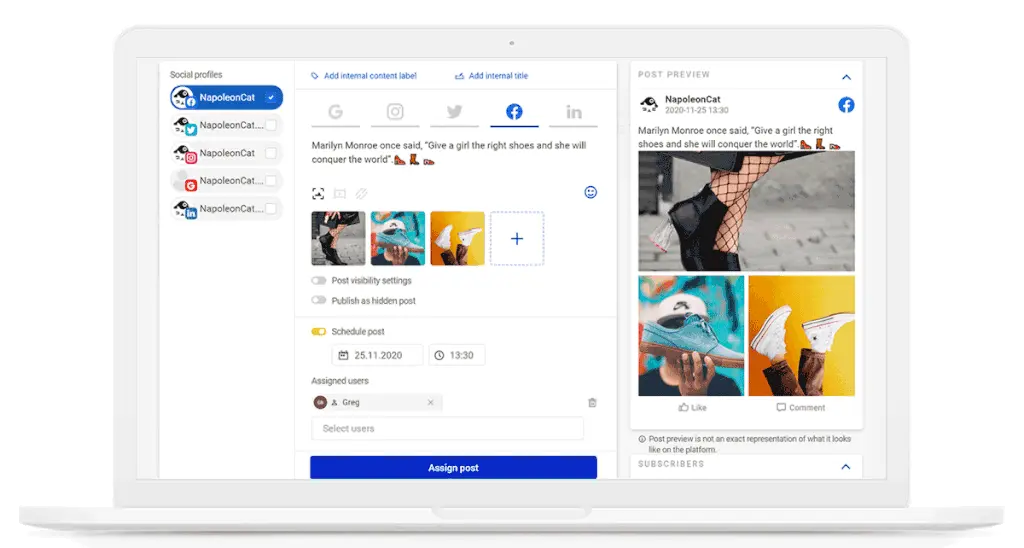Open the Select users dropdown
The width and height of the screenshot is (1024, 548).
(446, 429)
